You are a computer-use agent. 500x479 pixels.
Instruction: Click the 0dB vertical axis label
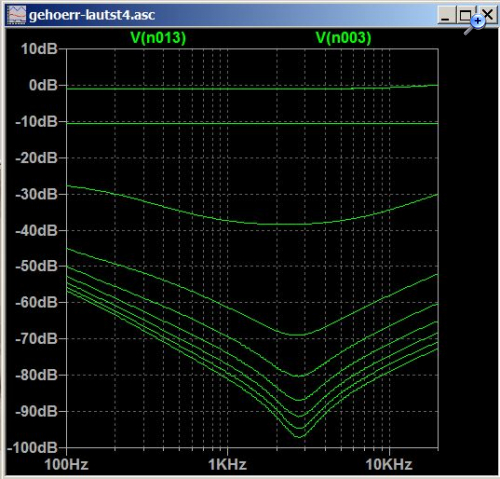[x=43, y=85]
